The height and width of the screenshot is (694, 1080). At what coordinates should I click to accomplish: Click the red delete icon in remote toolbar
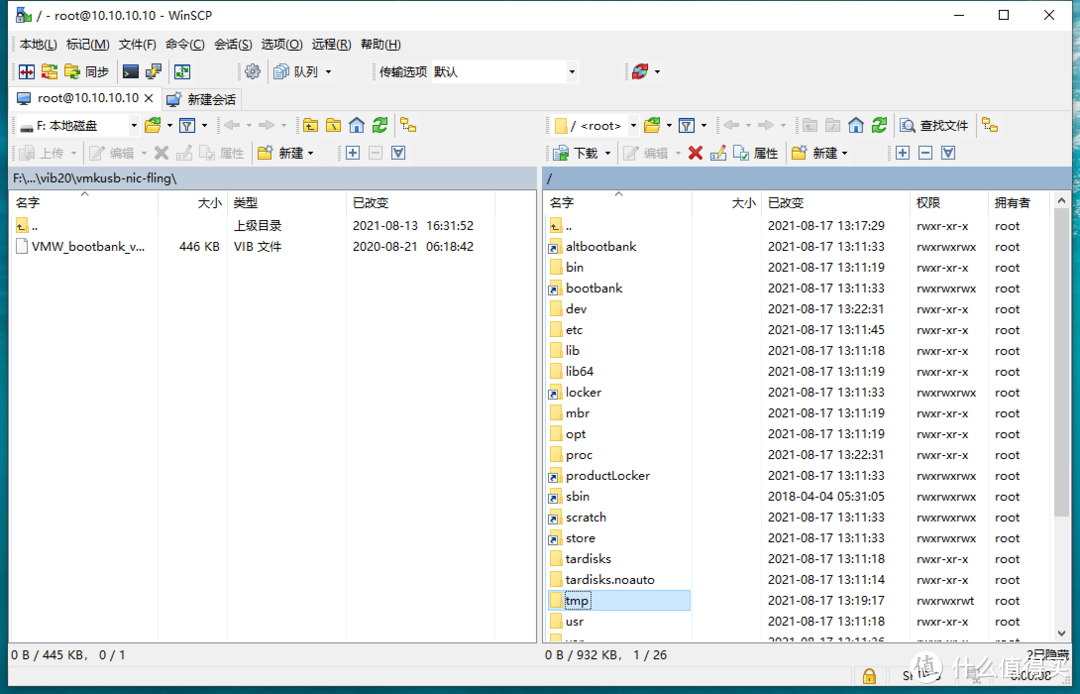(695, 153)
